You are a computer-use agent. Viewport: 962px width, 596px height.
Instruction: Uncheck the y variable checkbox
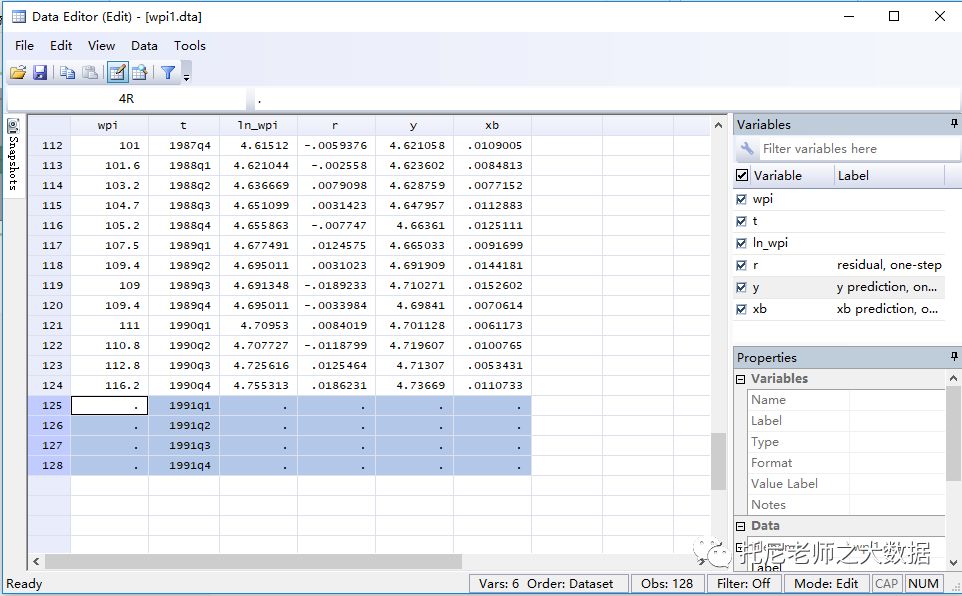click(x=741, y=287)
